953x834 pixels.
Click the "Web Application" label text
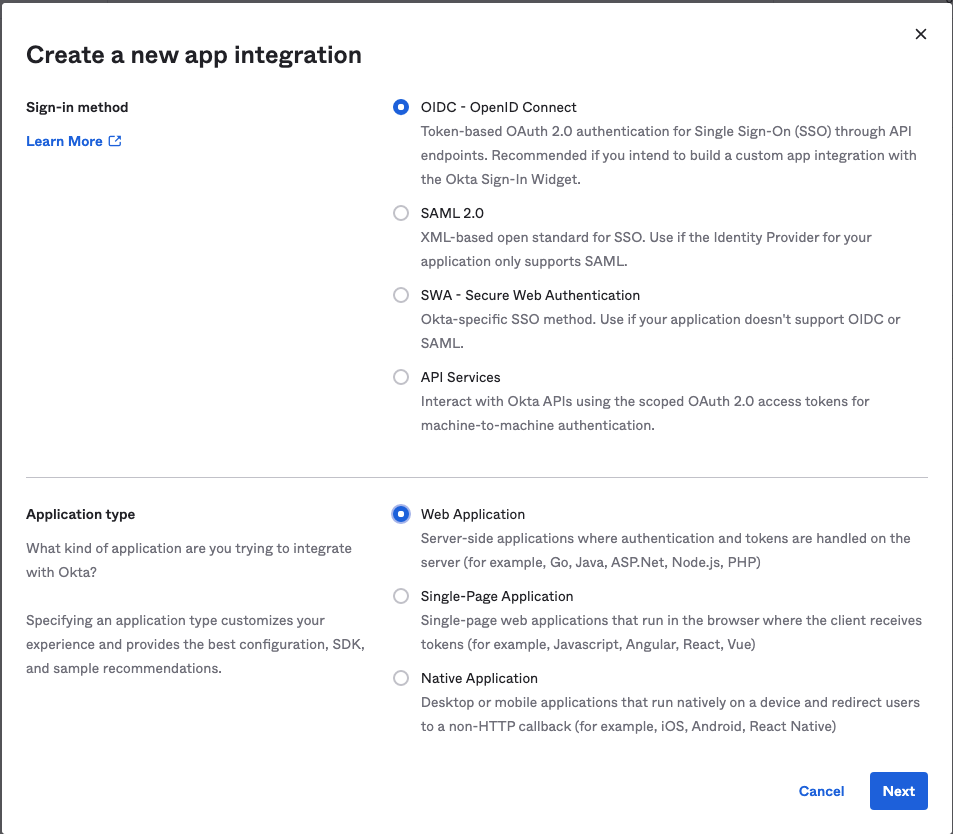point(472,514)
